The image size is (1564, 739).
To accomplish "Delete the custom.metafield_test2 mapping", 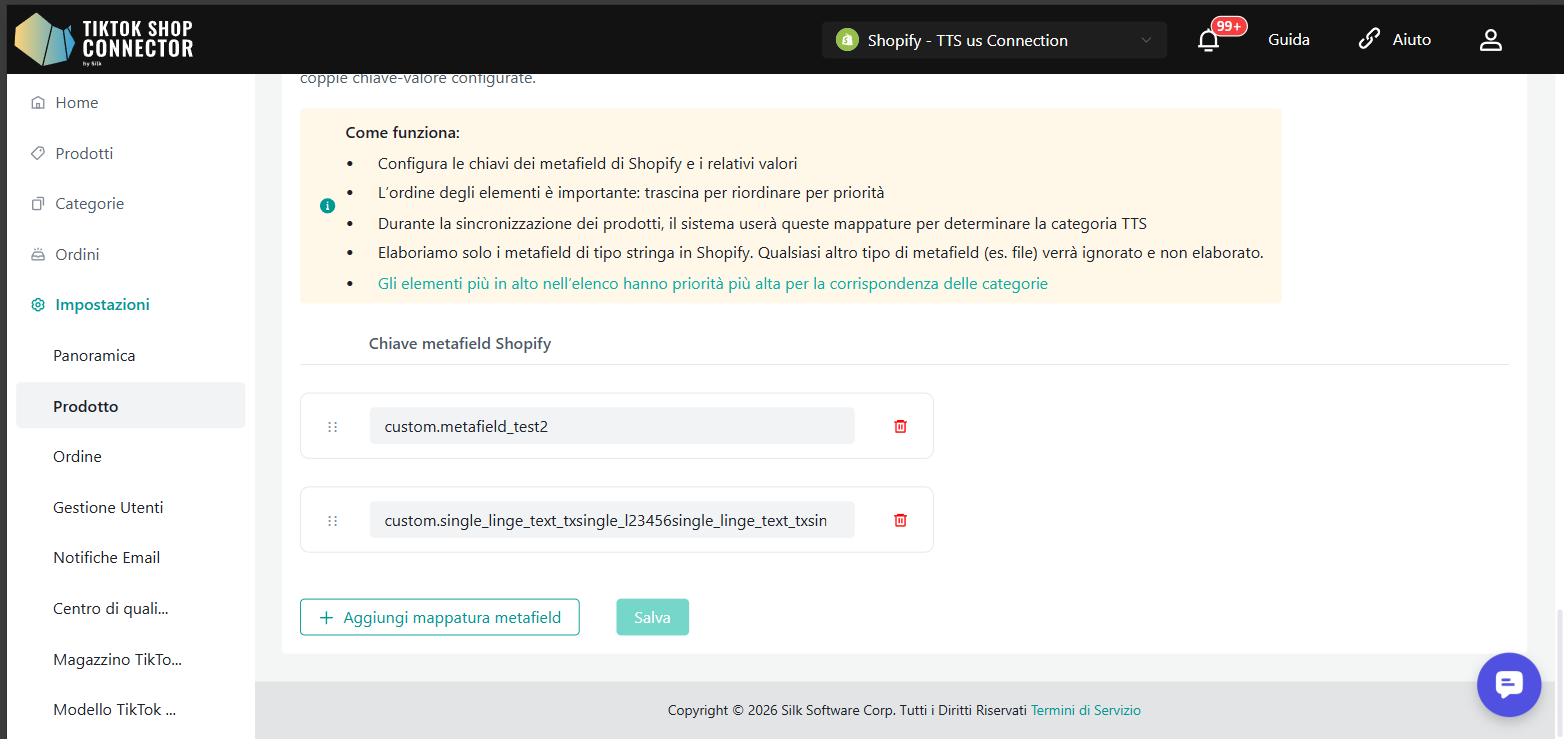I will [x=900, y=426].
